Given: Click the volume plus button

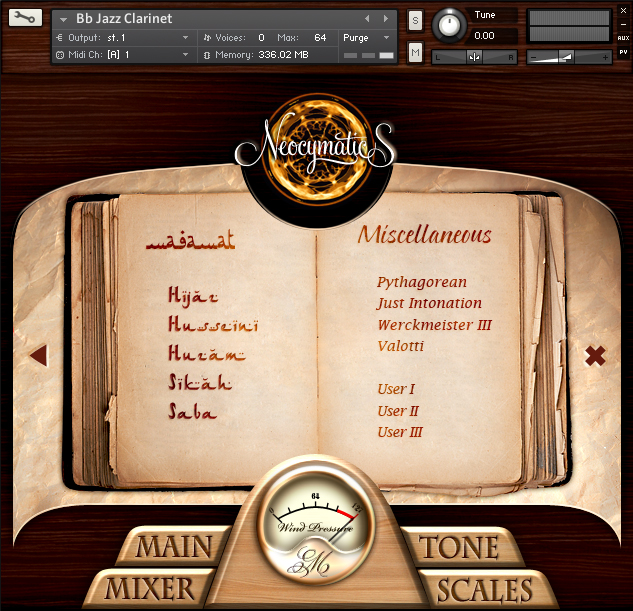Looking at the screenshot, I should [605, 58].
